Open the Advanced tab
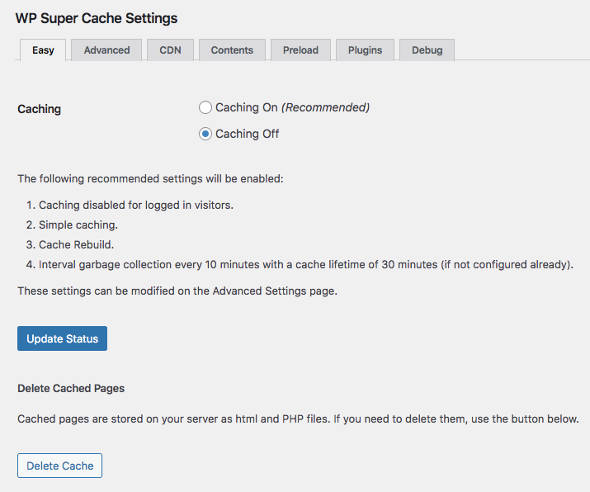The image size is (590, 492). tap(106, 50)
